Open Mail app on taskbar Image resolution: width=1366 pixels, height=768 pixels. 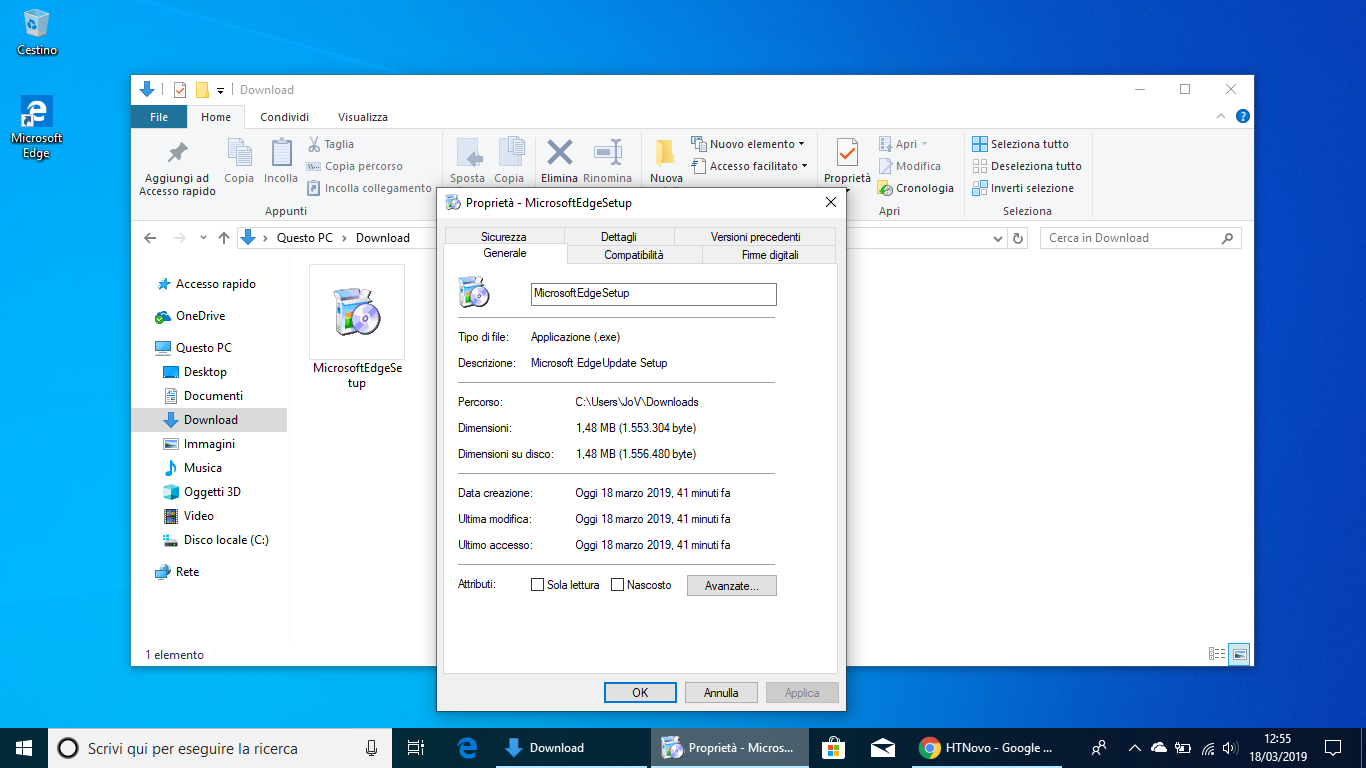click(882, 747)
